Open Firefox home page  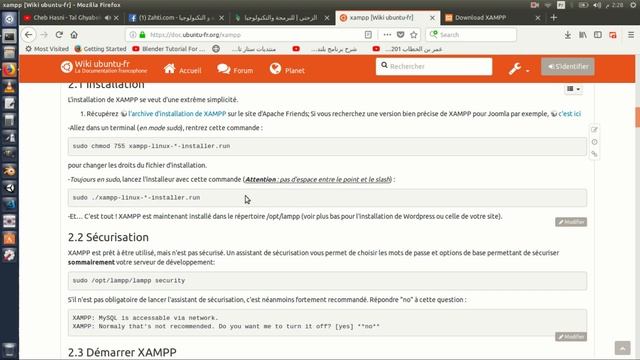(74, 35)
